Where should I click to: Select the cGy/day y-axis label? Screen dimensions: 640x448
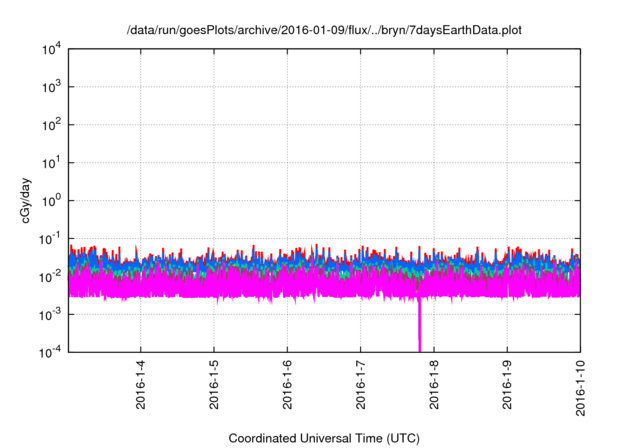pyautogui.click(x=25, y=200)
